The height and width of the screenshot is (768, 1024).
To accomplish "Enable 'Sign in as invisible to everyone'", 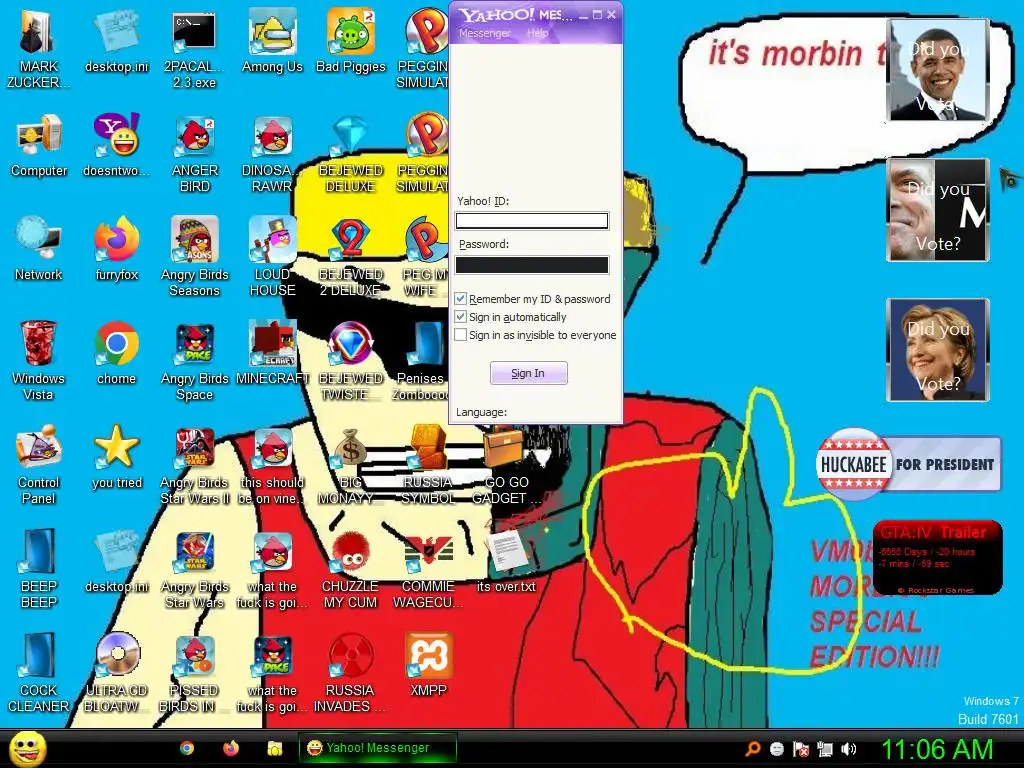I will pos(460,334).
